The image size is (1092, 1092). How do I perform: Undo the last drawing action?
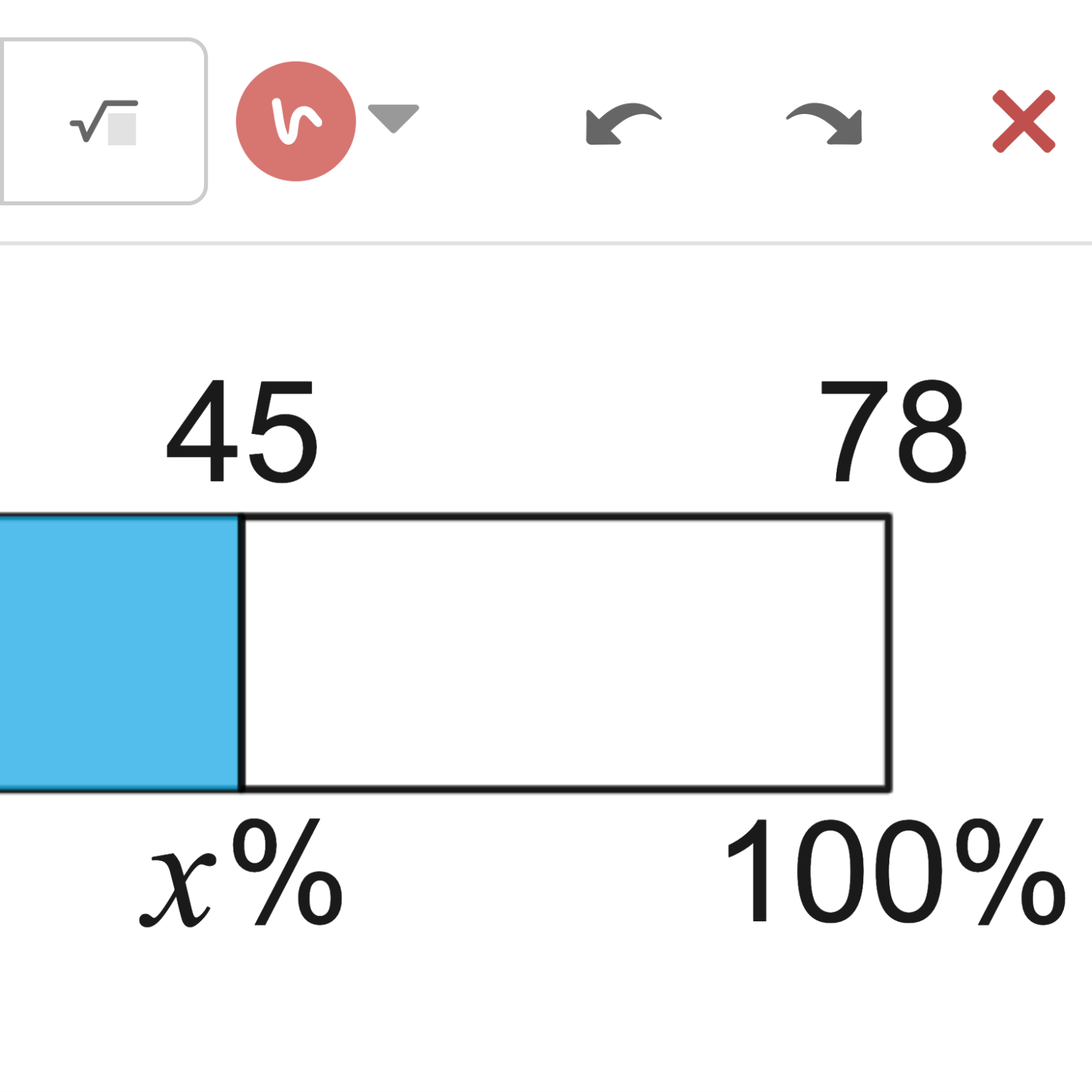[x=623, y=124]
